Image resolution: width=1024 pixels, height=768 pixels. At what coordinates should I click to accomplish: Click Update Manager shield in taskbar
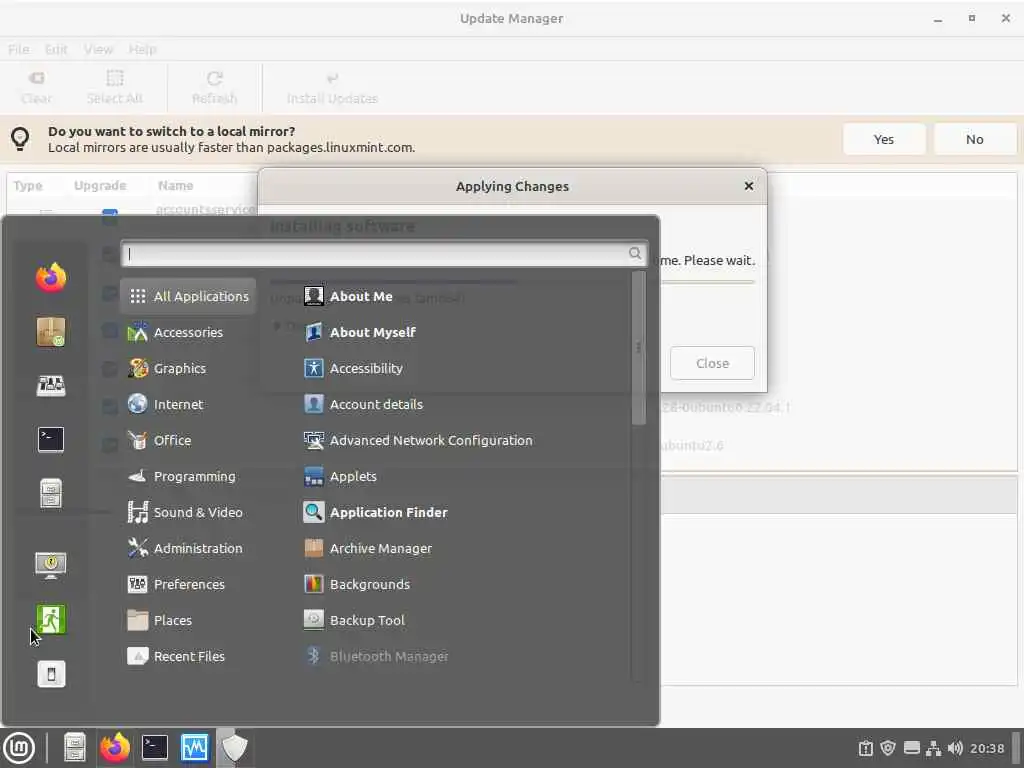point(234,748)
